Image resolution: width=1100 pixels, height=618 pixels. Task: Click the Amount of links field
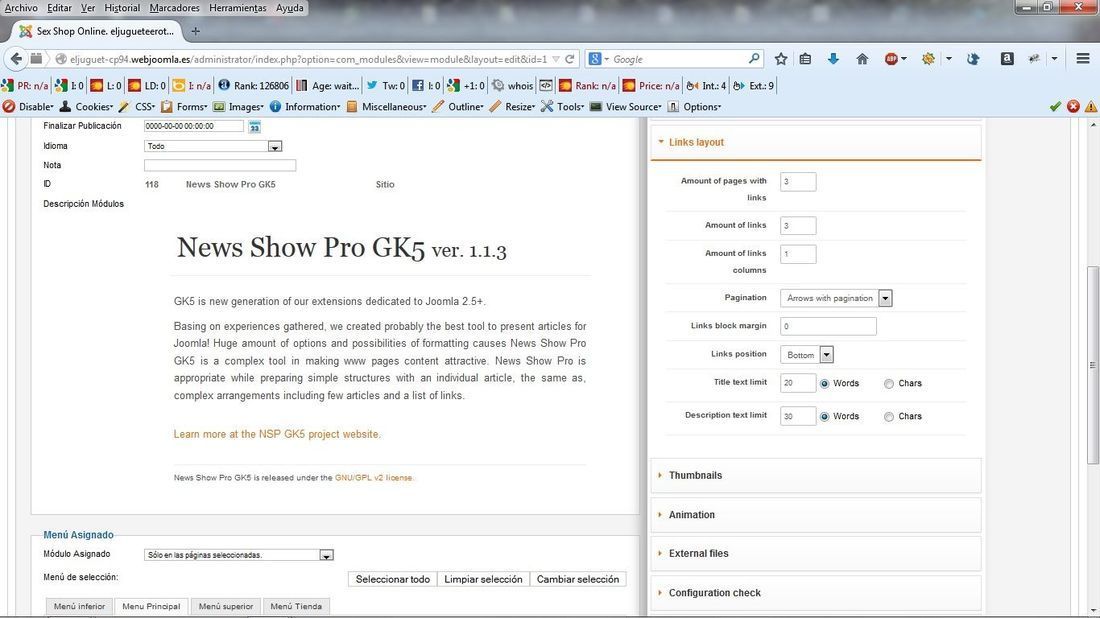(798, 226)
